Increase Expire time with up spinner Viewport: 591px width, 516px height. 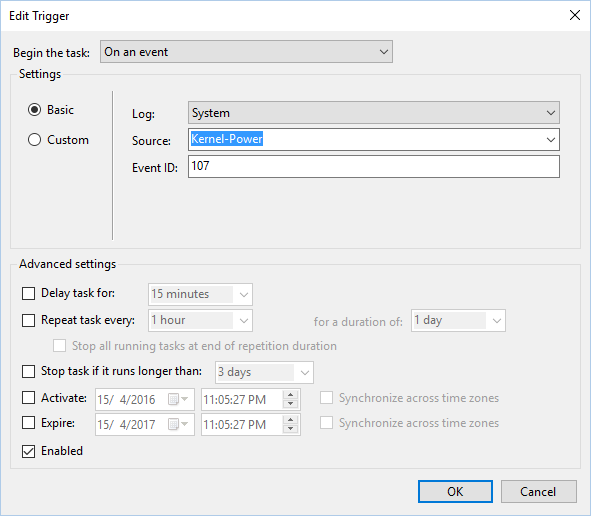tap(290, 420)
